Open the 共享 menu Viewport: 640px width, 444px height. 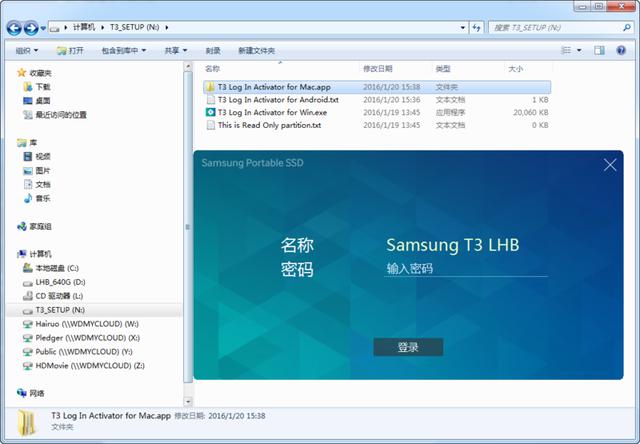pyautogui.click(x=176, y=51)
